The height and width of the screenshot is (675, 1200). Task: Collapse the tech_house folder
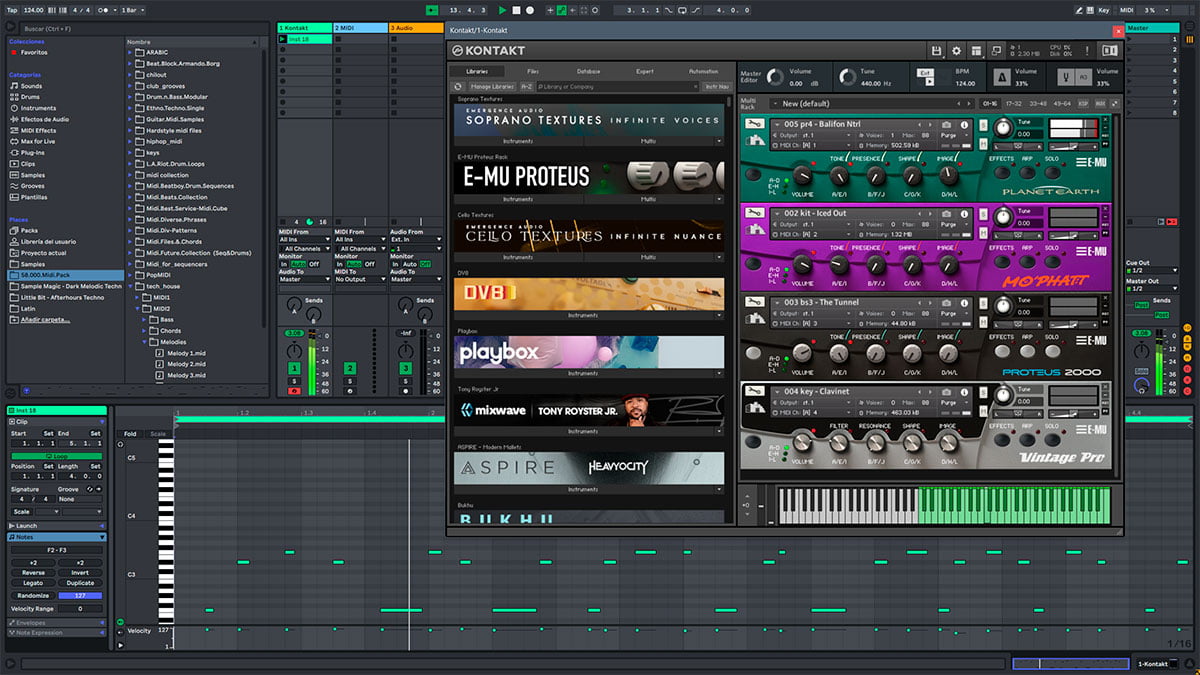pos(131,286)
